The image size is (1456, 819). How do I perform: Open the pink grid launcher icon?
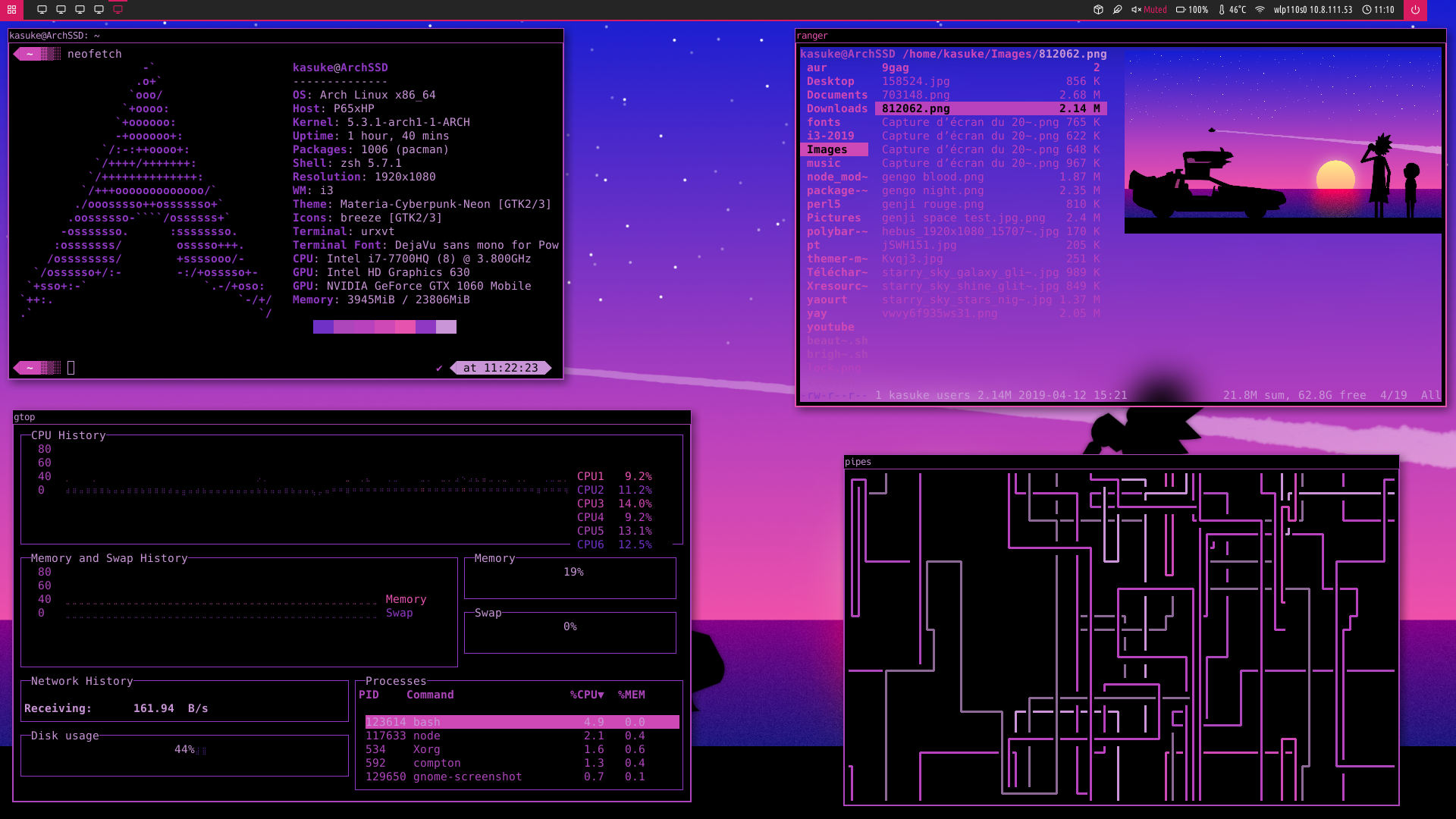coord(11,10)
